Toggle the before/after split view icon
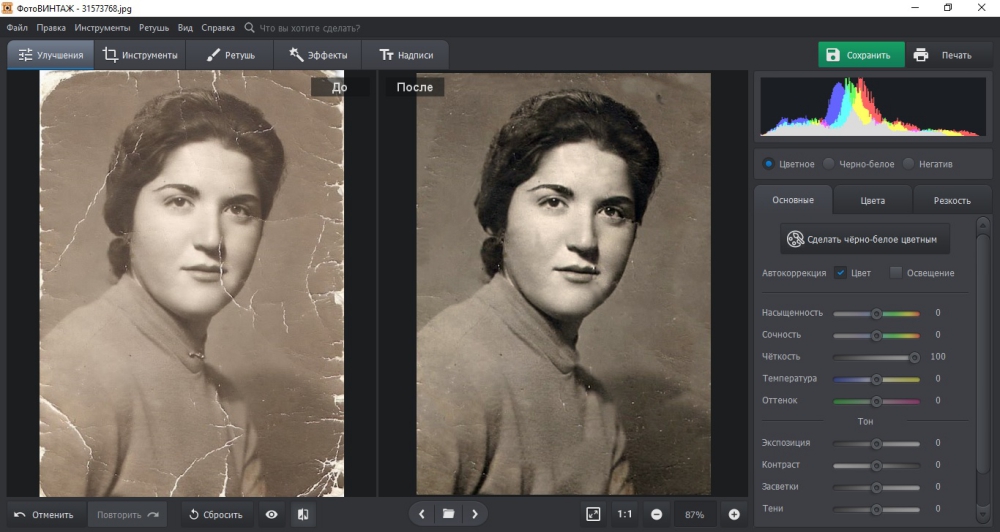 (303, 515)
